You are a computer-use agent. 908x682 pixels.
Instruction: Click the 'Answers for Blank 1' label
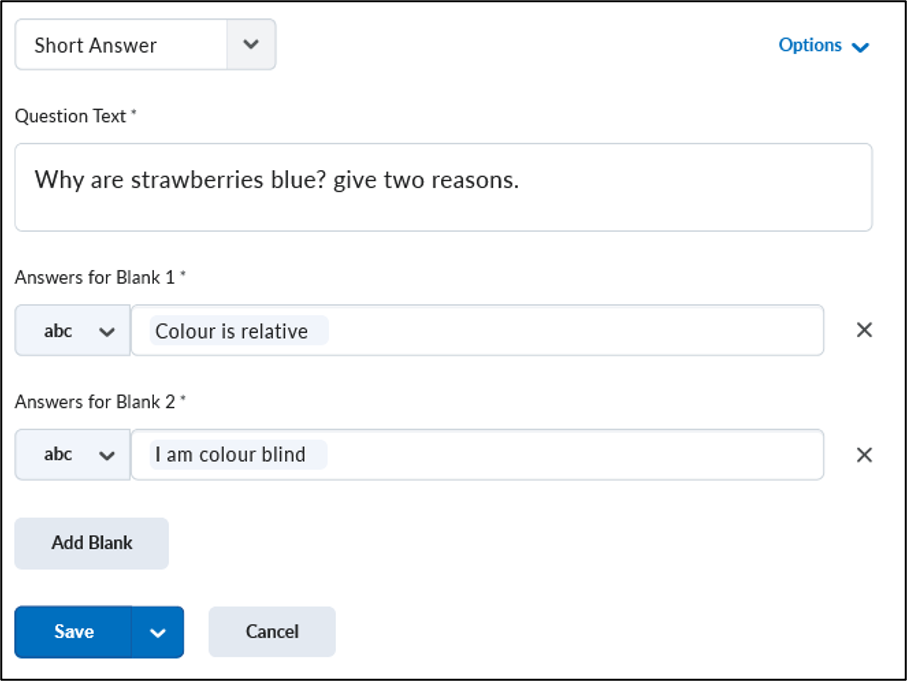95,278
